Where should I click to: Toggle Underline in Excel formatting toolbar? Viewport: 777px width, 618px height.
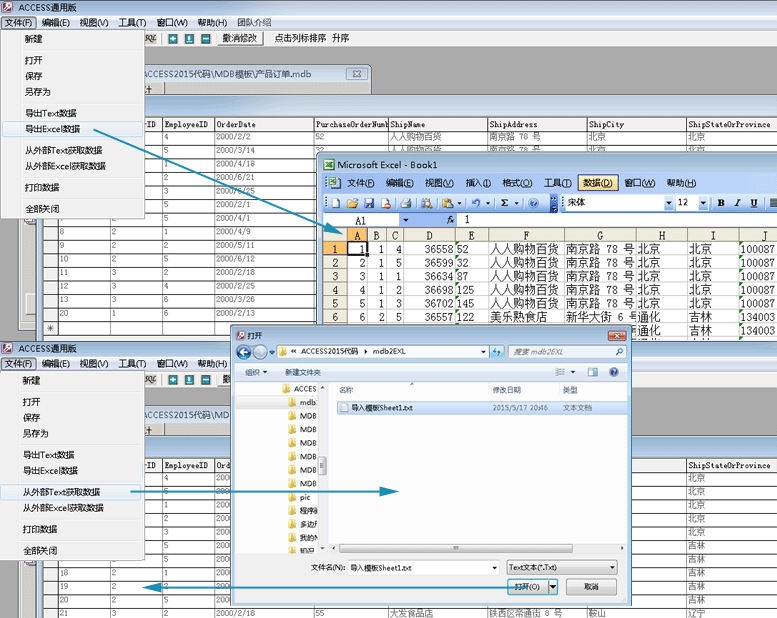coord(754,203)
